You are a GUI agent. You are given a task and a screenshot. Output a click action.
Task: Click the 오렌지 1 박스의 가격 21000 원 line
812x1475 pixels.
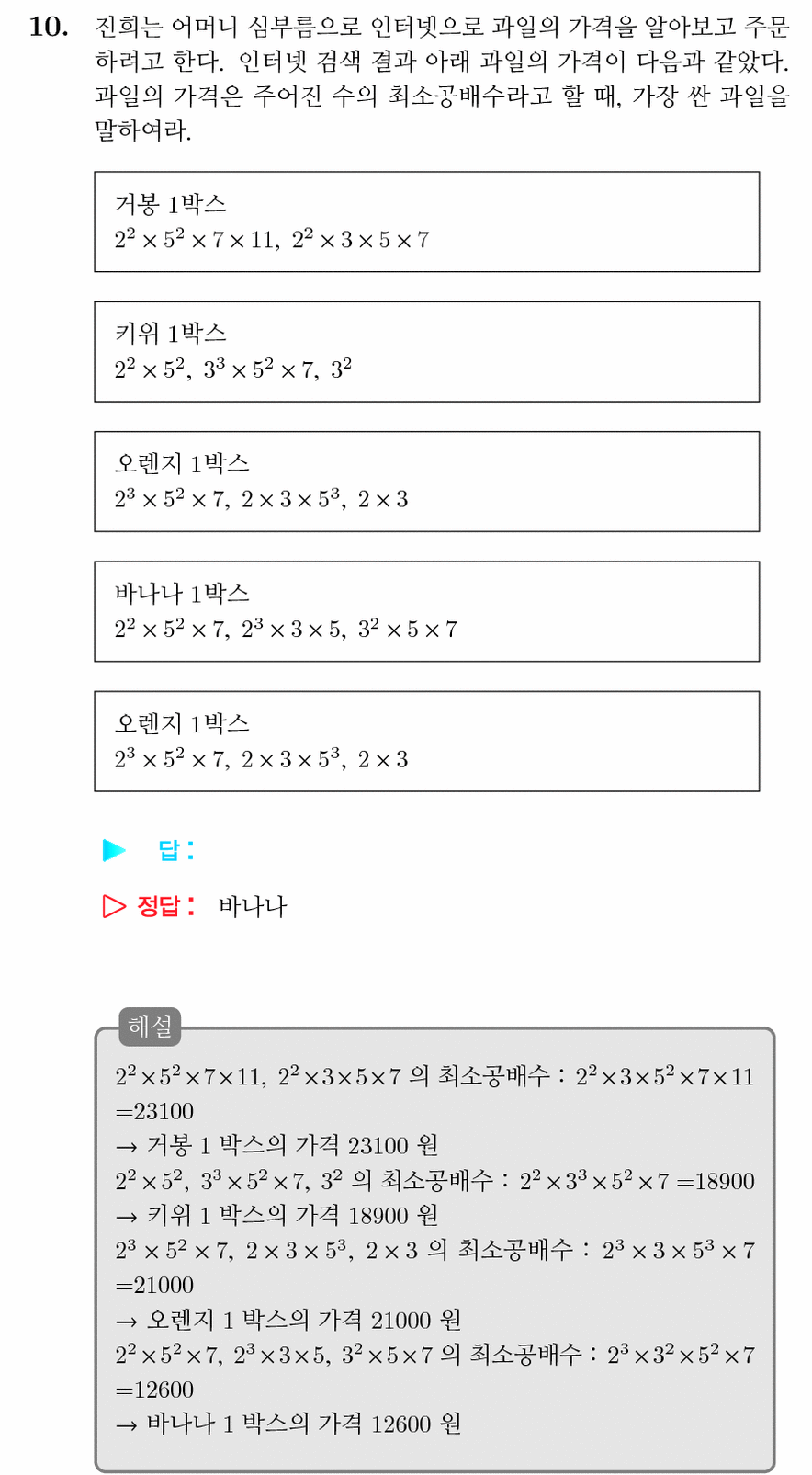click(288, 1321)
